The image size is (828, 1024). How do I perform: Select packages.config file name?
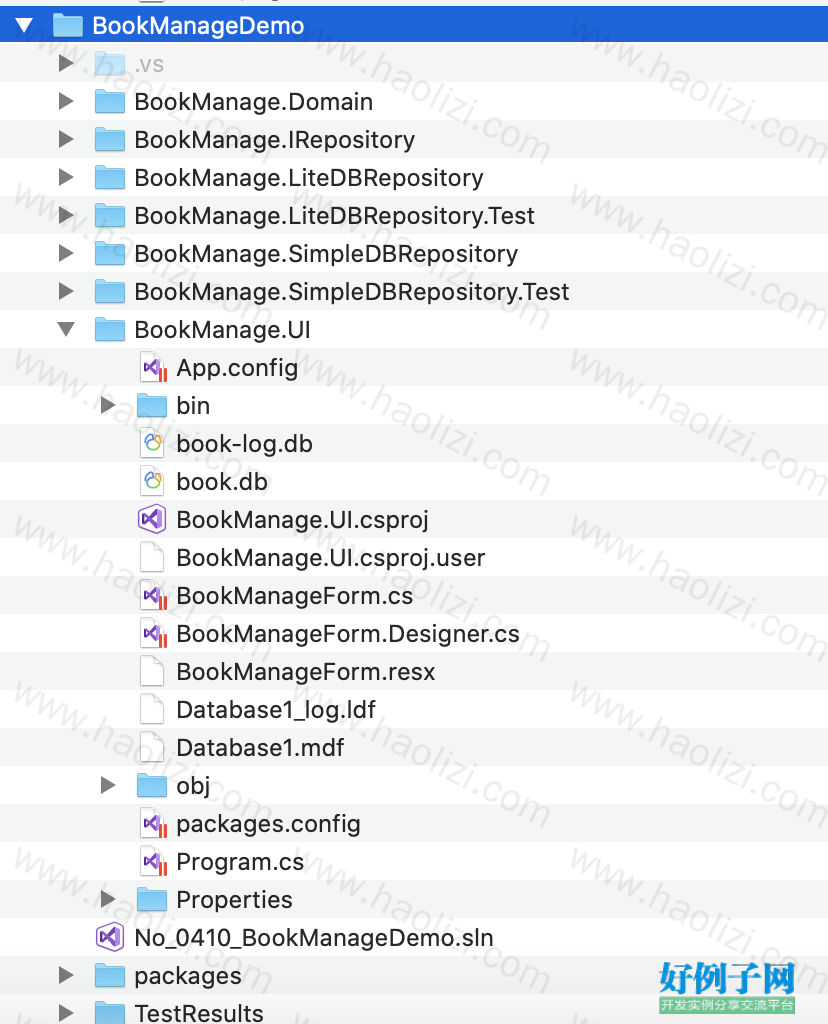268,824
